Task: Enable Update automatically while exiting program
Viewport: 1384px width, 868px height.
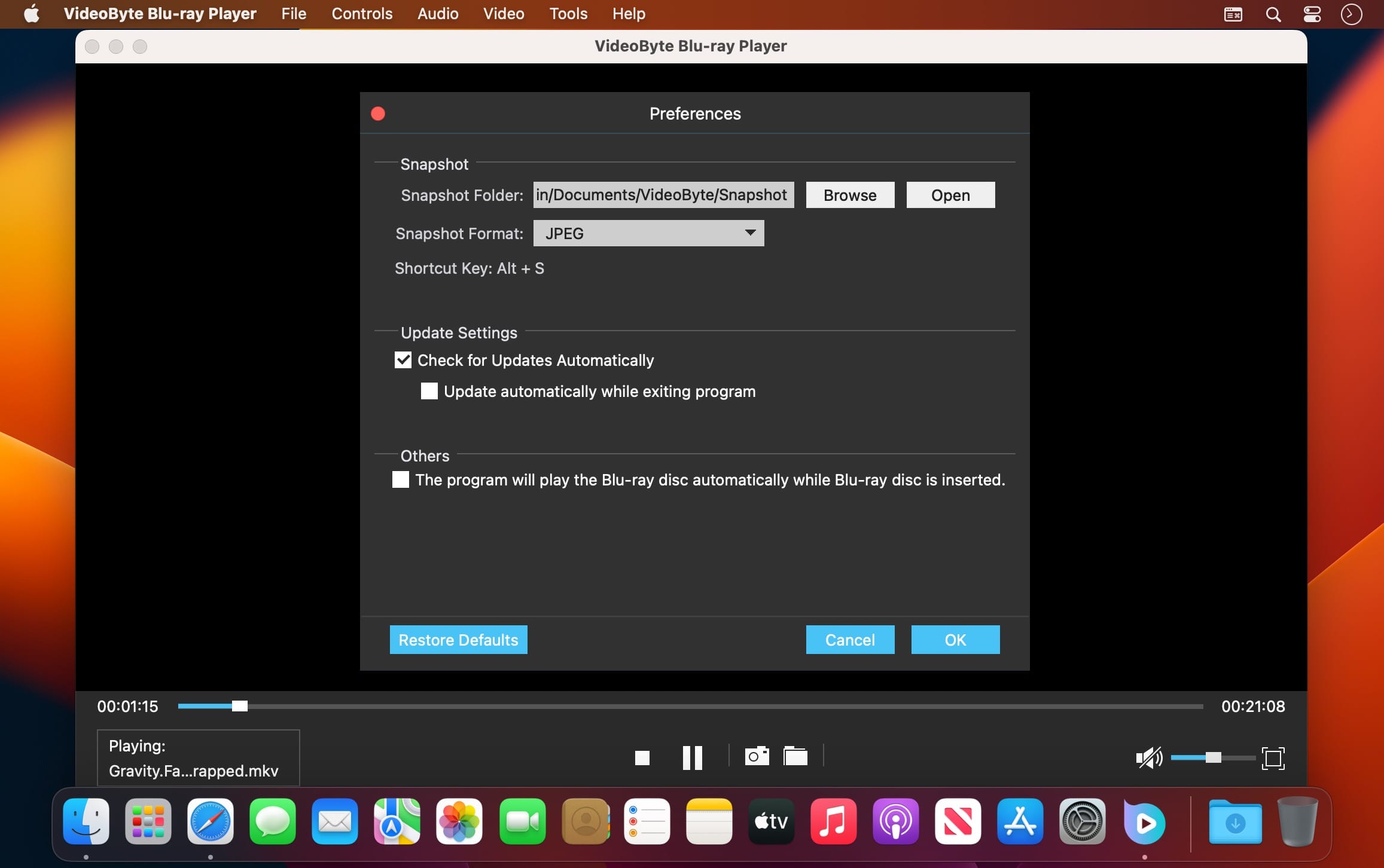Action: [429, 391]
